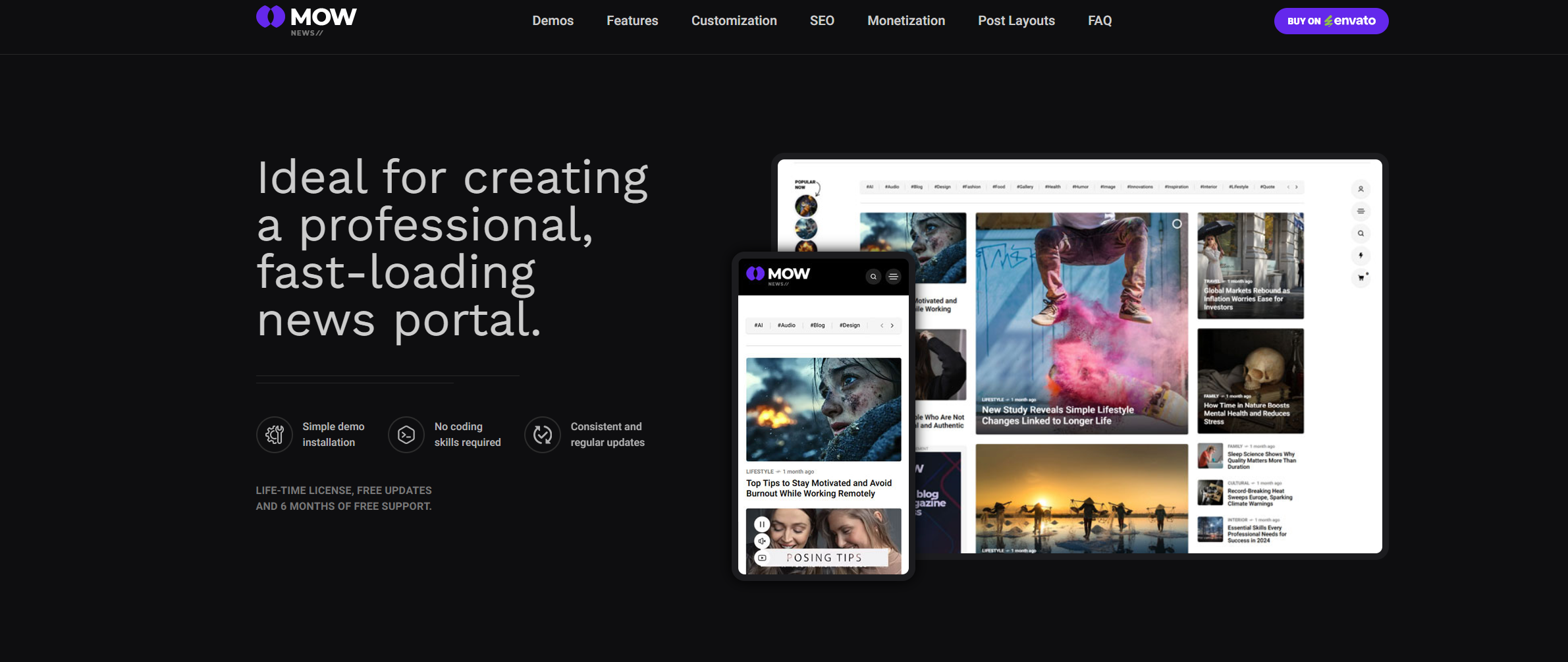The width and height of the screenshot is (1568, 662).
Task: Open the Monetization nav link
Action: point(906,20)
